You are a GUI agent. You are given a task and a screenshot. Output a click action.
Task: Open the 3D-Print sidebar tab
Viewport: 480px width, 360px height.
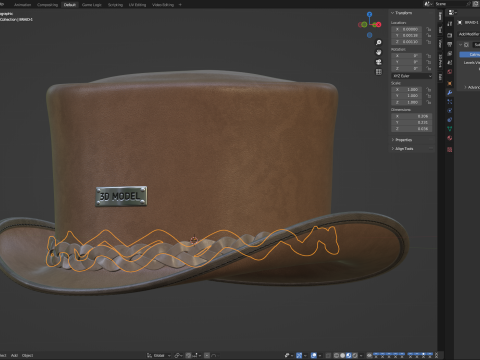[440, 61]
